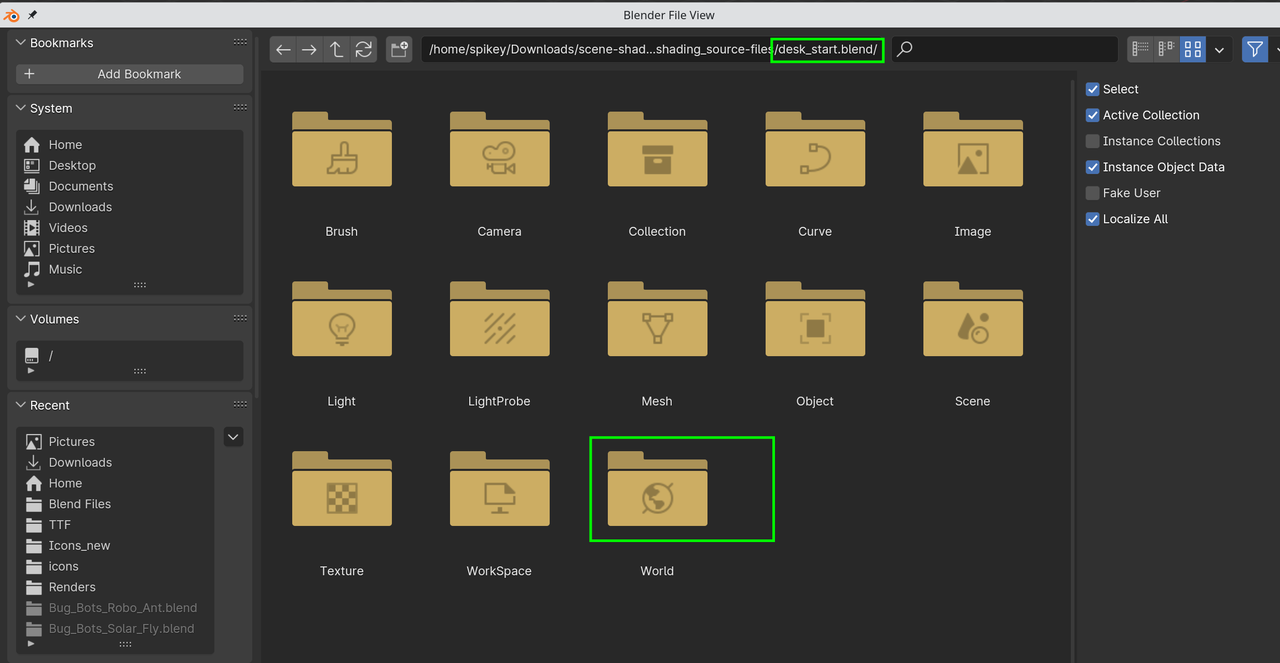Click the file path text field

[654, 49]
